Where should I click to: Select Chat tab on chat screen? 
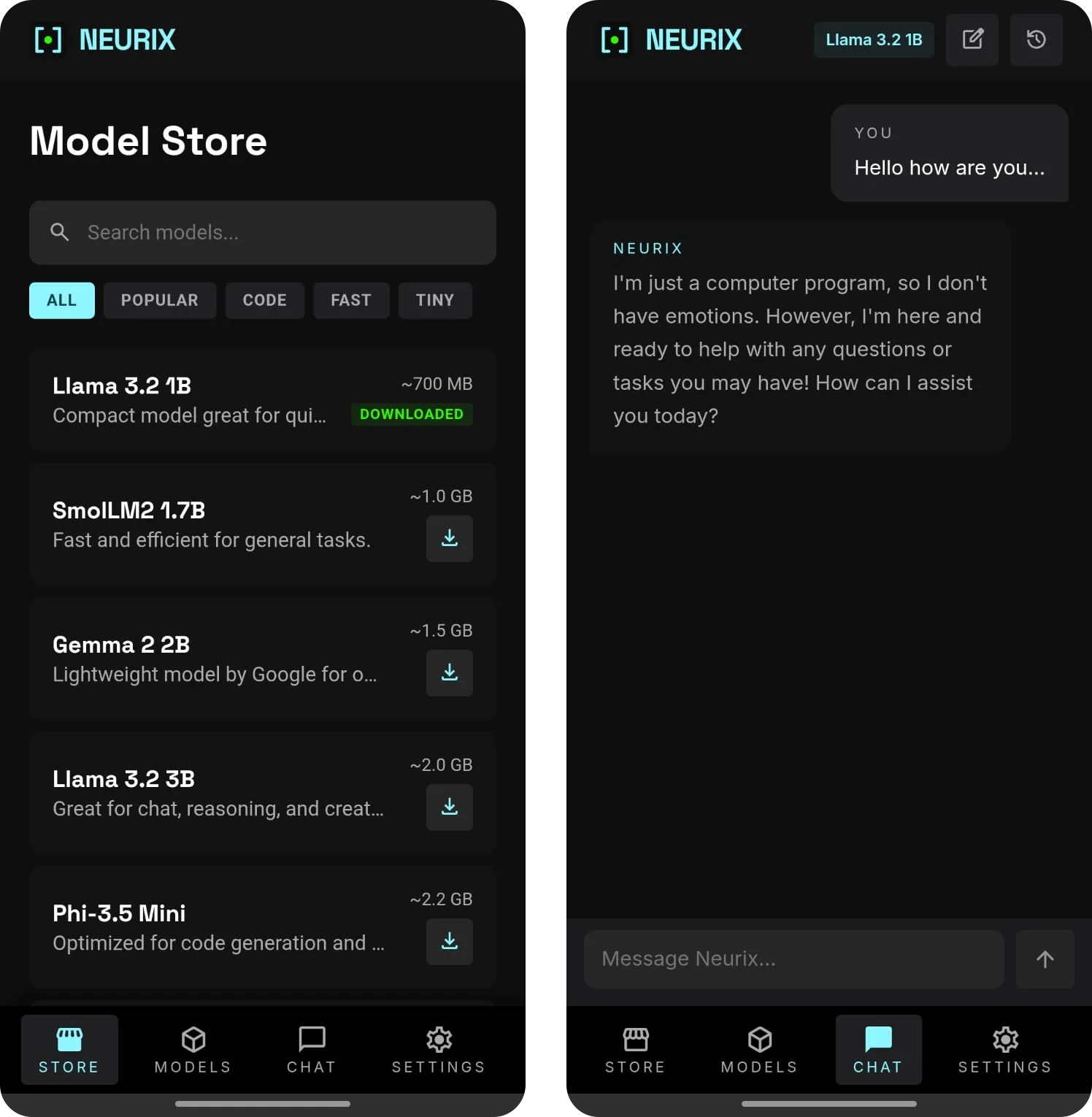tap(879, 1050)
